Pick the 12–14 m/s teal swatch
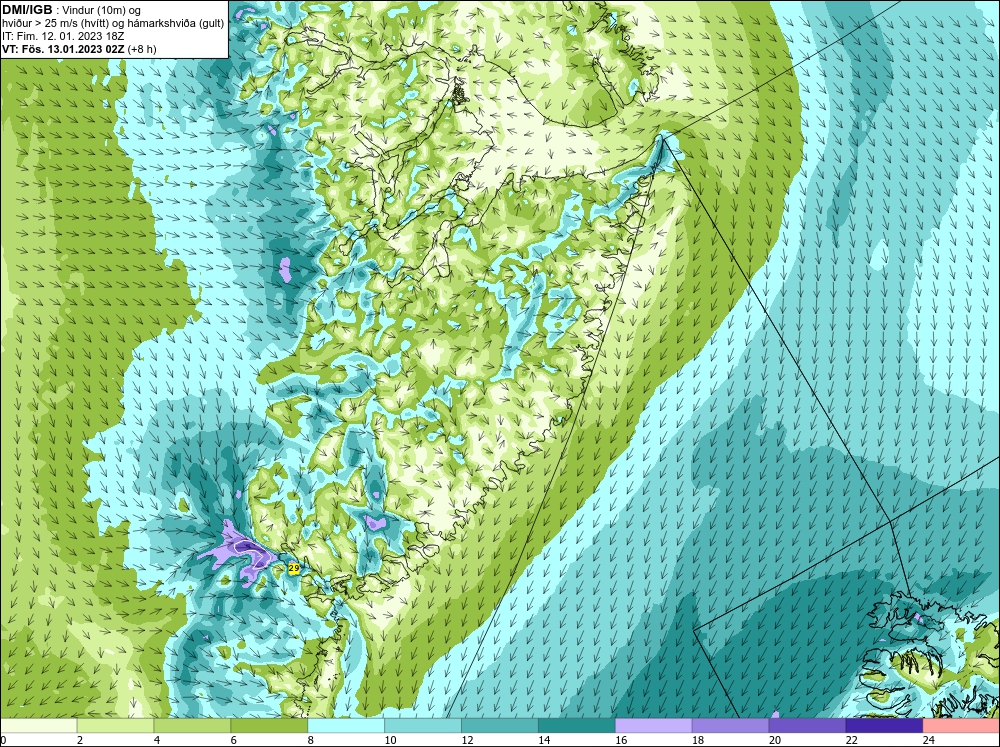1000x747 pixels. coord(499,726)
